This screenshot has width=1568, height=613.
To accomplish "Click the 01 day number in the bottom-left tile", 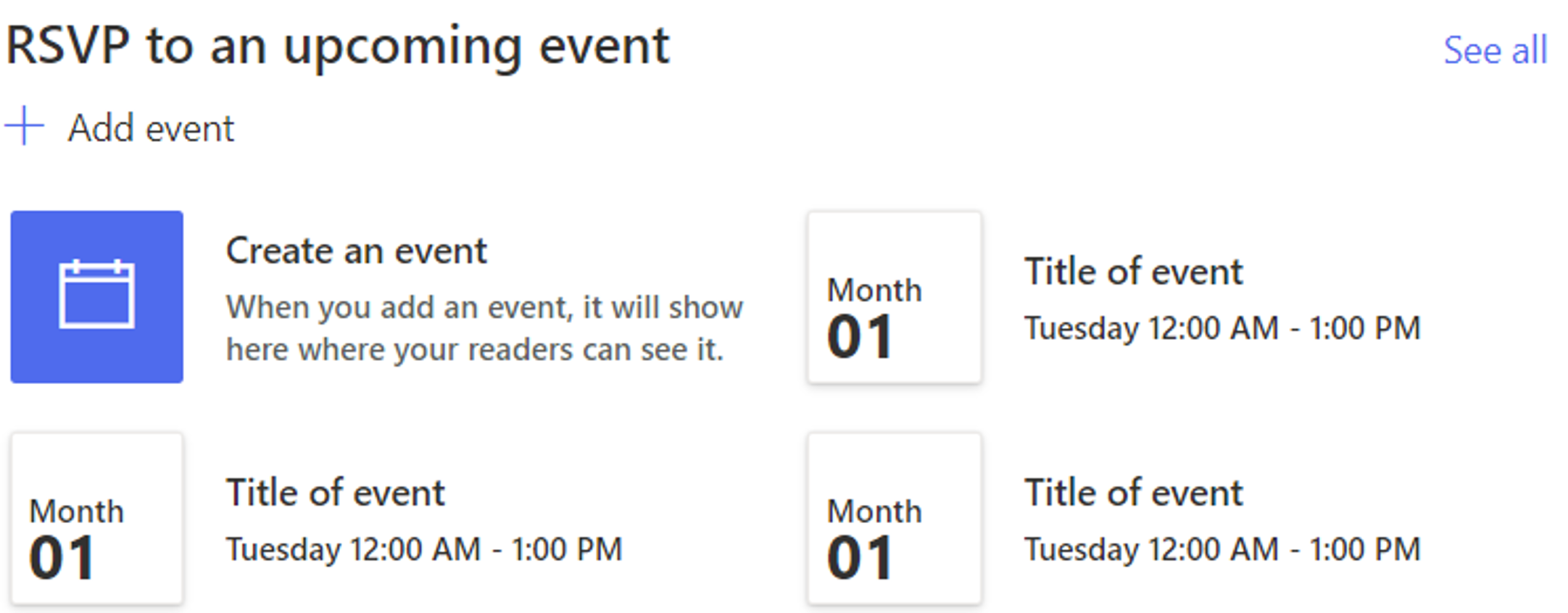I will [62, 558].
